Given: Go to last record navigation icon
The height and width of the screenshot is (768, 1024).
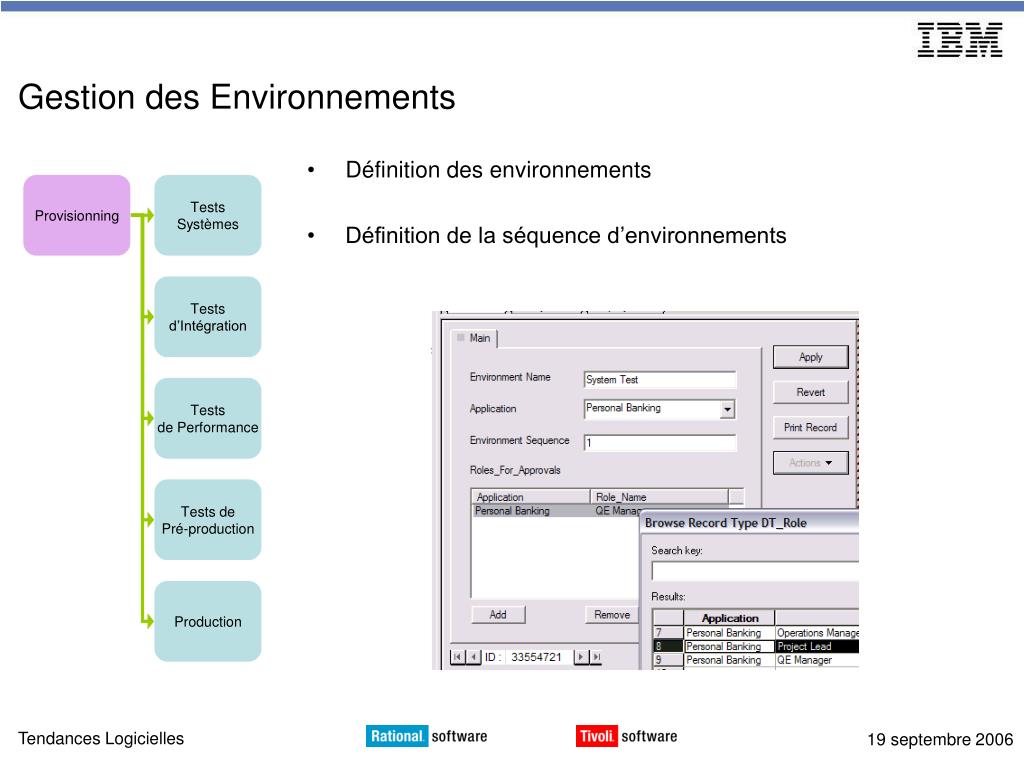Looking at the screenshot, I should [596, 657].
